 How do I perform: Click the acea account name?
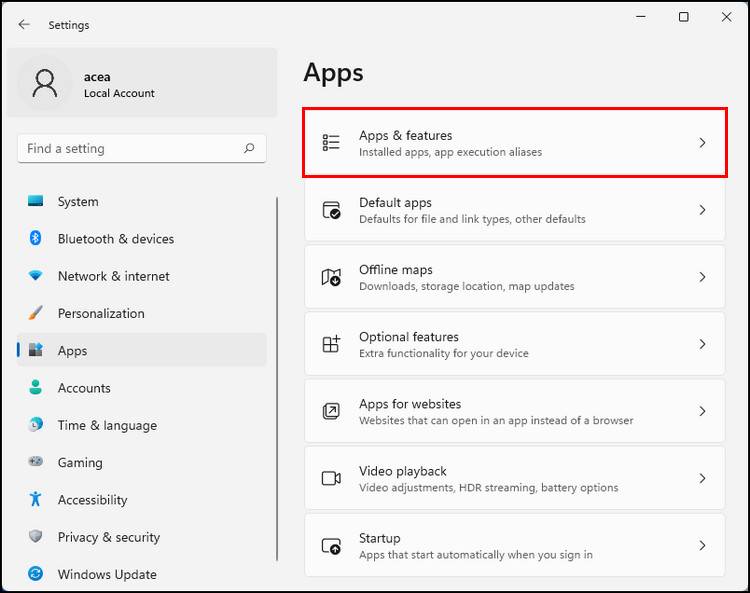(x=97, y=77)
